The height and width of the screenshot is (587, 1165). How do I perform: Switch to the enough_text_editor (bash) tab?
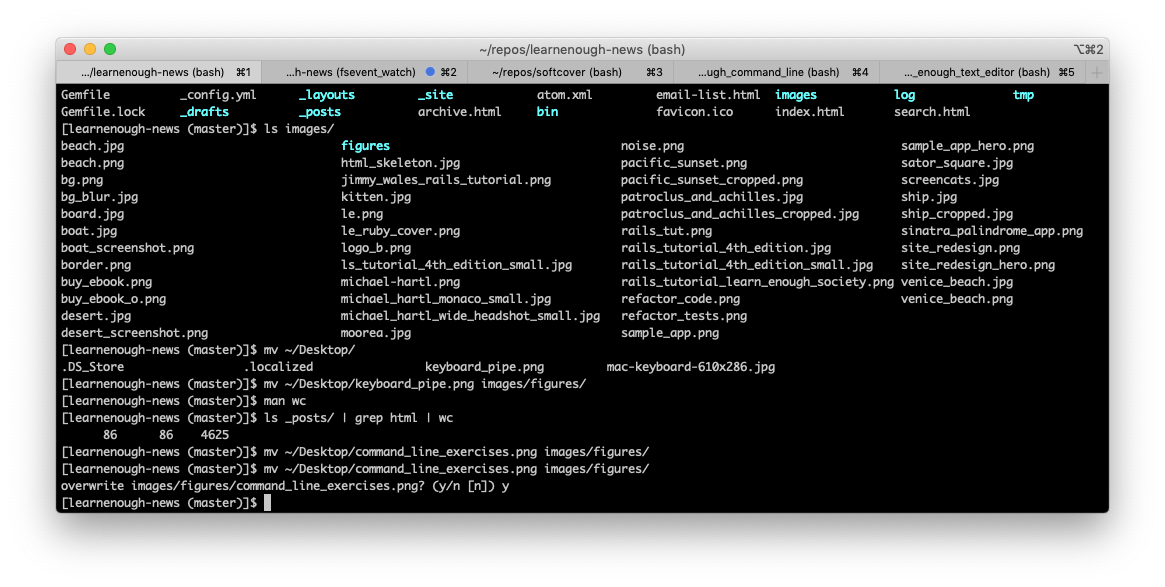click(976, 72)
